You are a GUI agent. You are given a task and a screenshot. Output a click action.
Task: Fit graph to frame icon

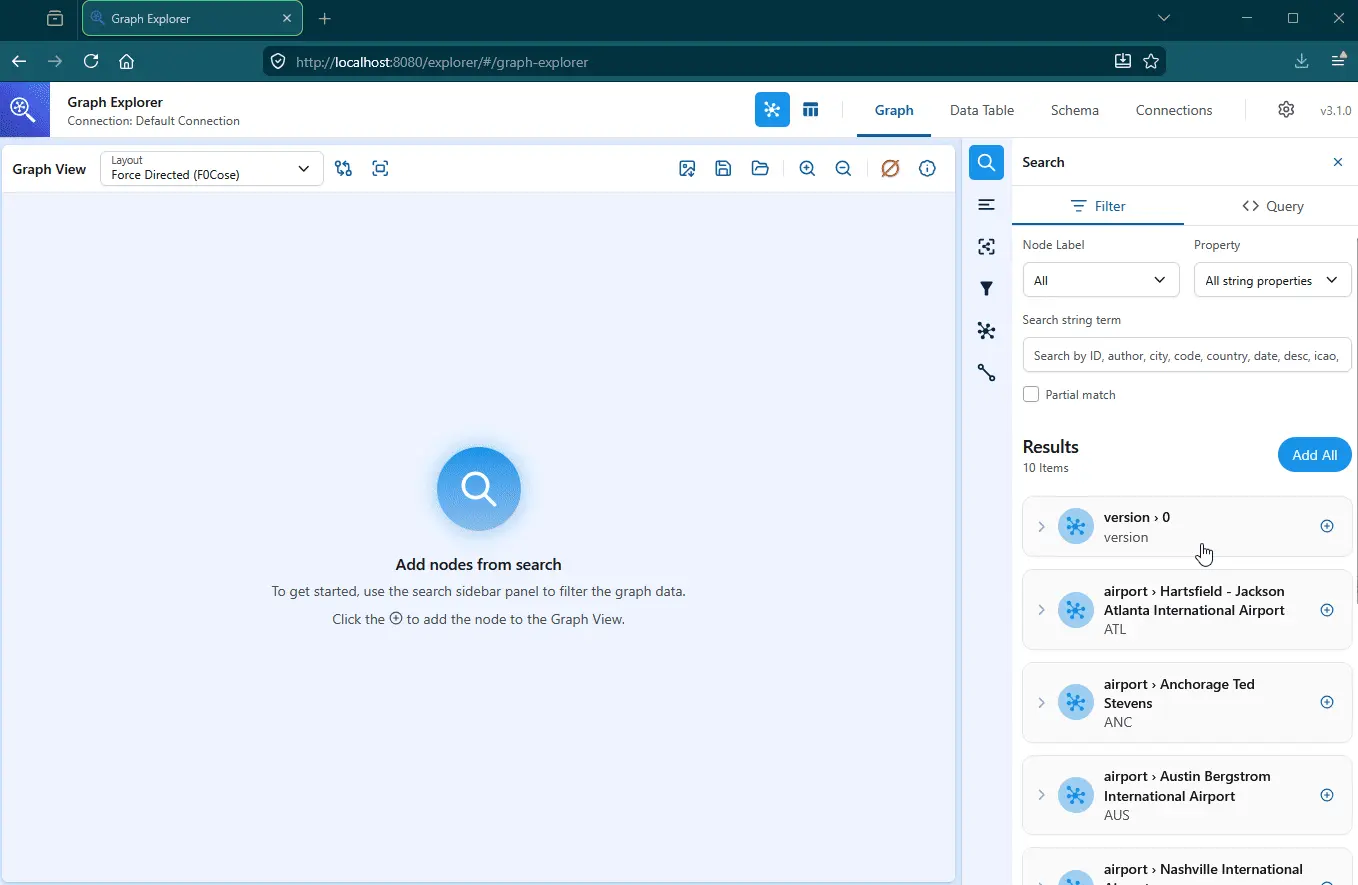(x=380, y=169)
